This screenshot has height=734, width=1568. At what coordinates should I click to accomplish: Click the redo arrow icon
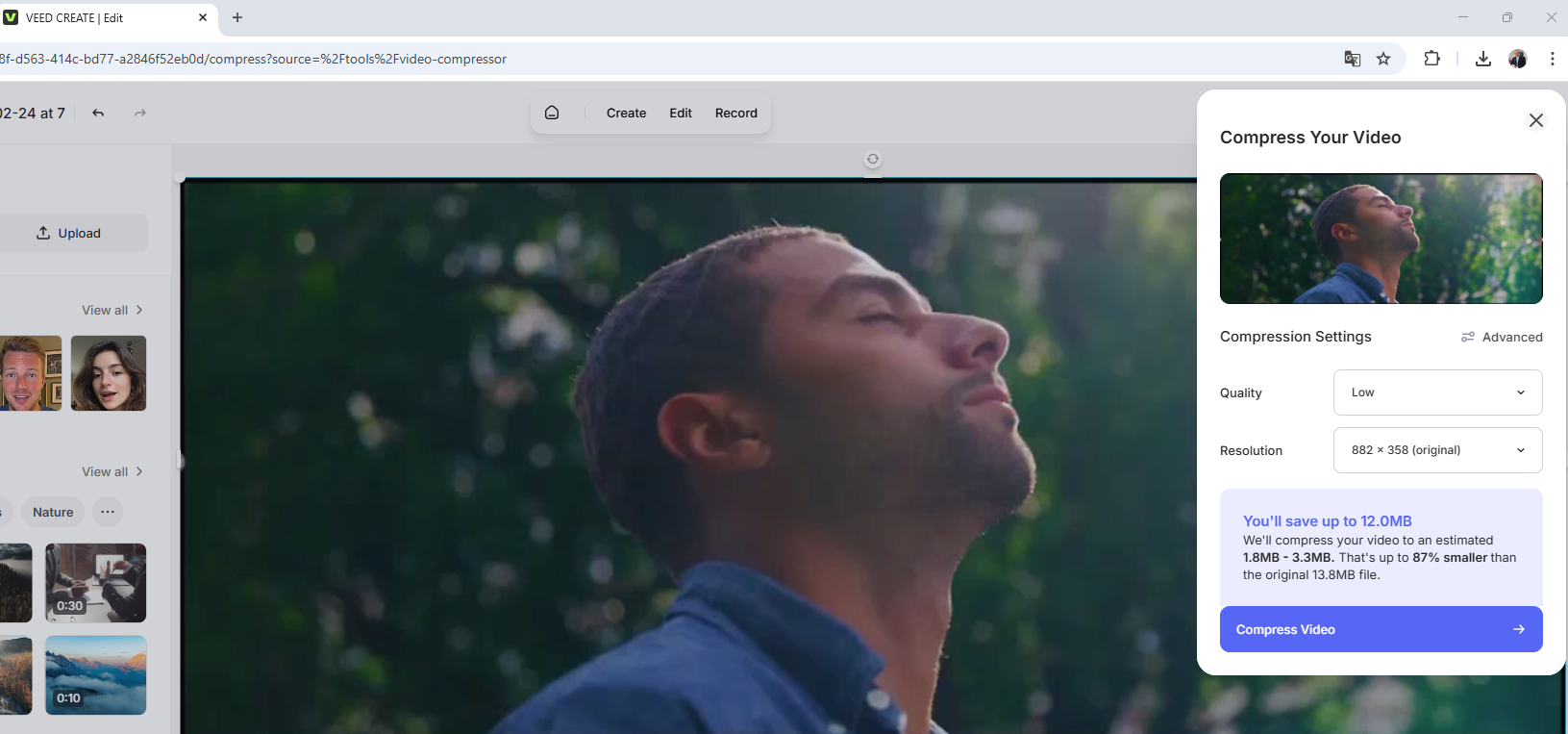coord(140,113)
